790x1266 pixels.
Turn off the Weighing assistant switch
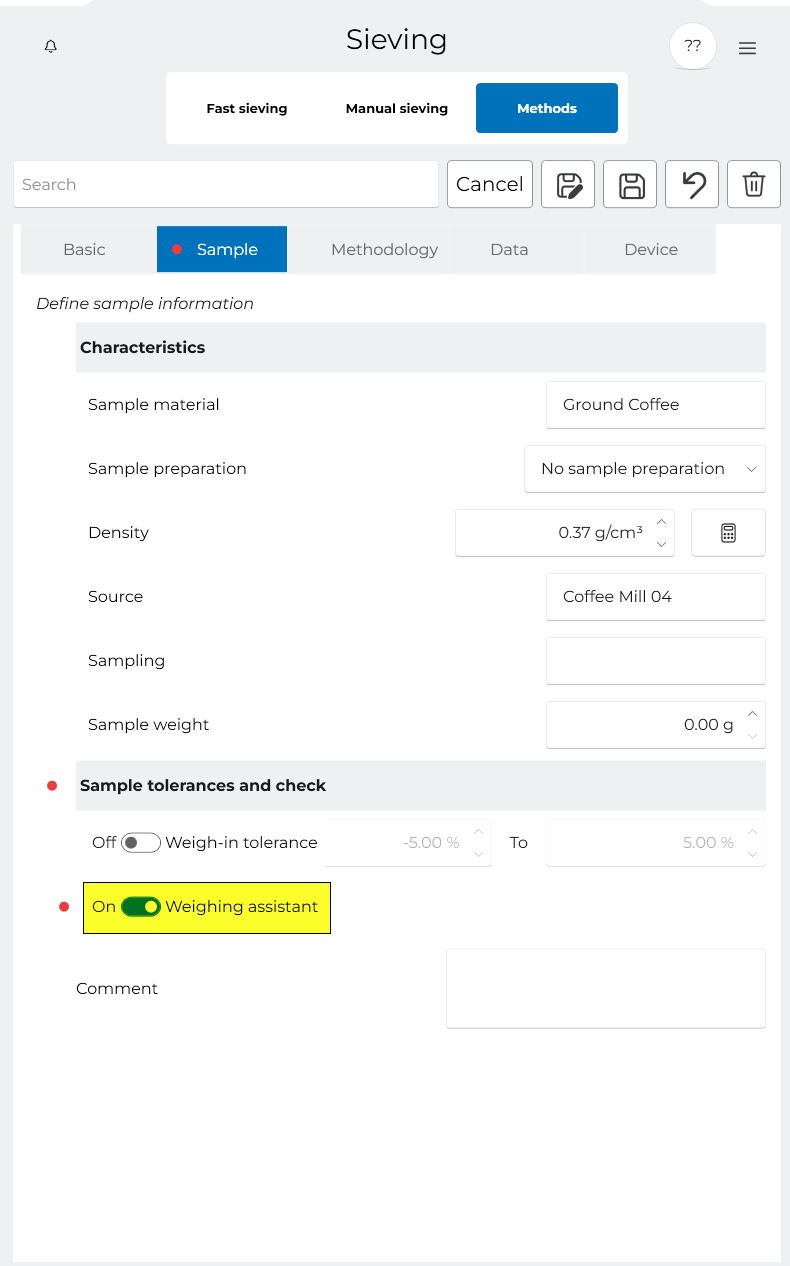tap(141, 907)
